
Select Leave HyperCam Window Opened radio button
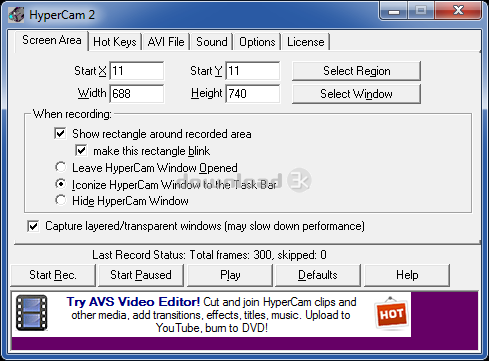[x=61, y=167]
